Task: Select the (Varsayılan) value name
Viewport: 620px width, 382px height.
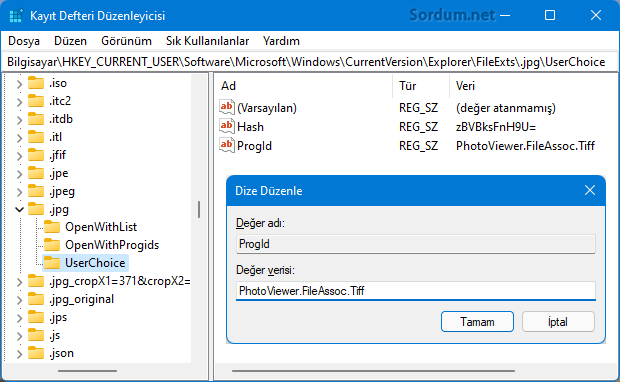Action: tap(267, 108)
